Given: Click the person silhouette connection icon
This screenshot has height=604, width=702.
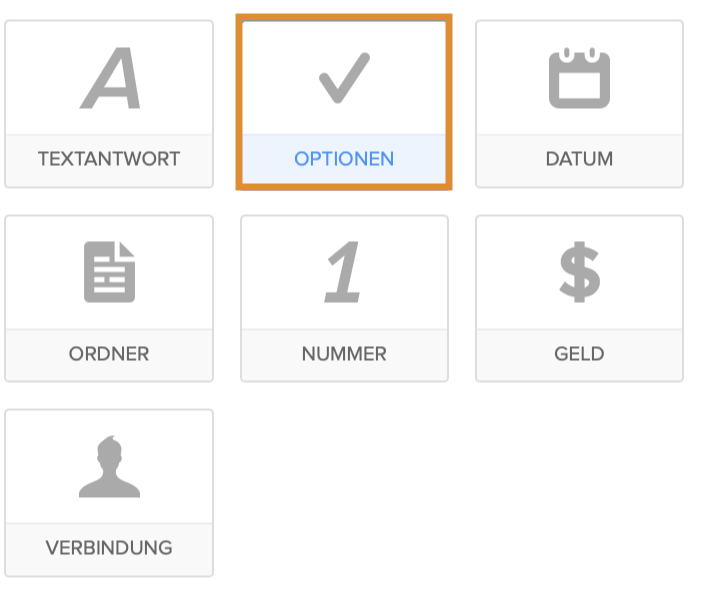Looking at the screenshot, I should 109,467.
